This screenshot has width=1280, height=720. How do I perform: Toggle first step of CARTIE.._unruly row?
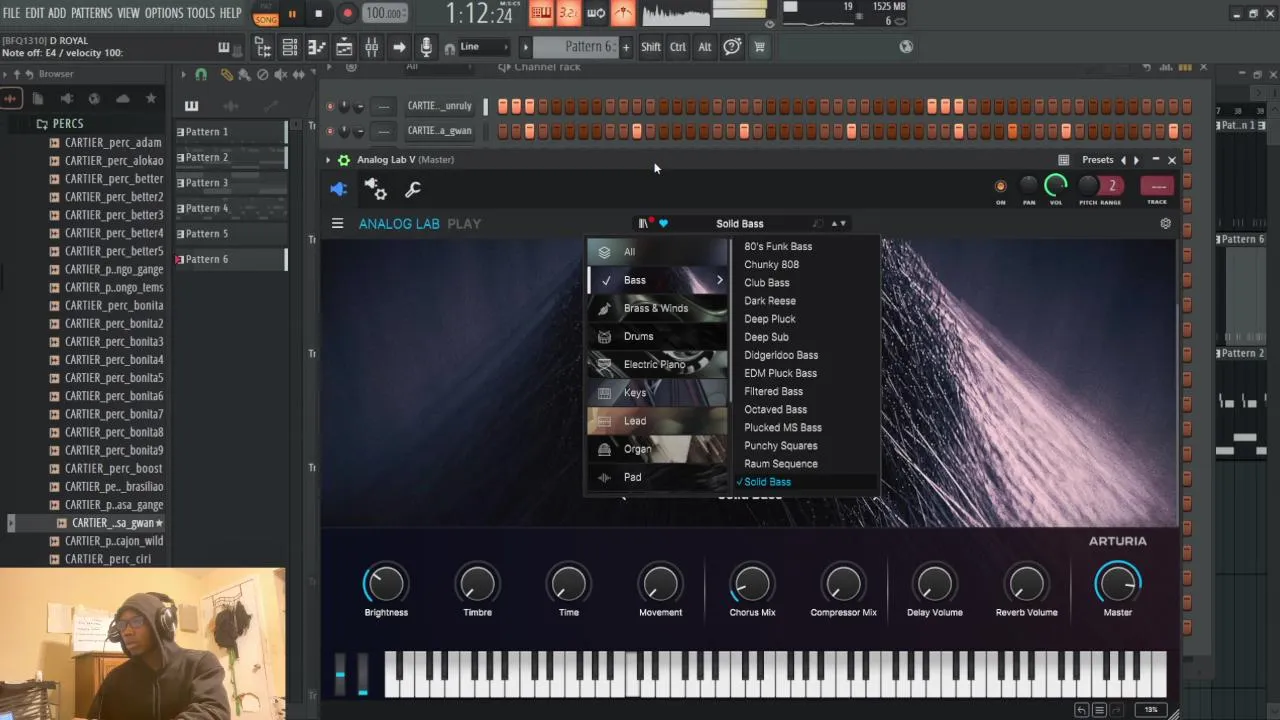502,106
